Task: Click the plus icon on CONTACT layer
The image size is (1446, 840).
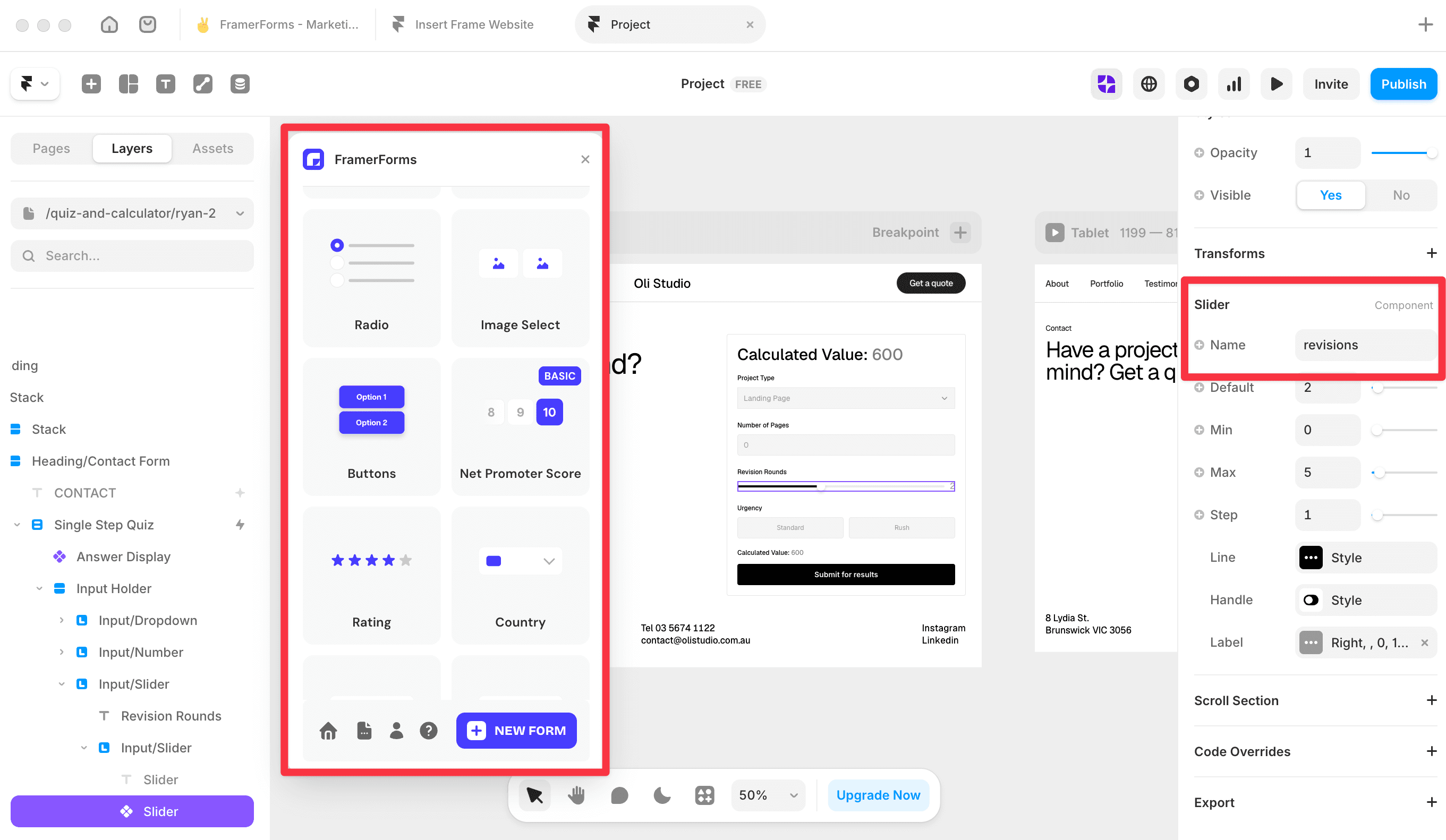Action: (x=240, y=493)
